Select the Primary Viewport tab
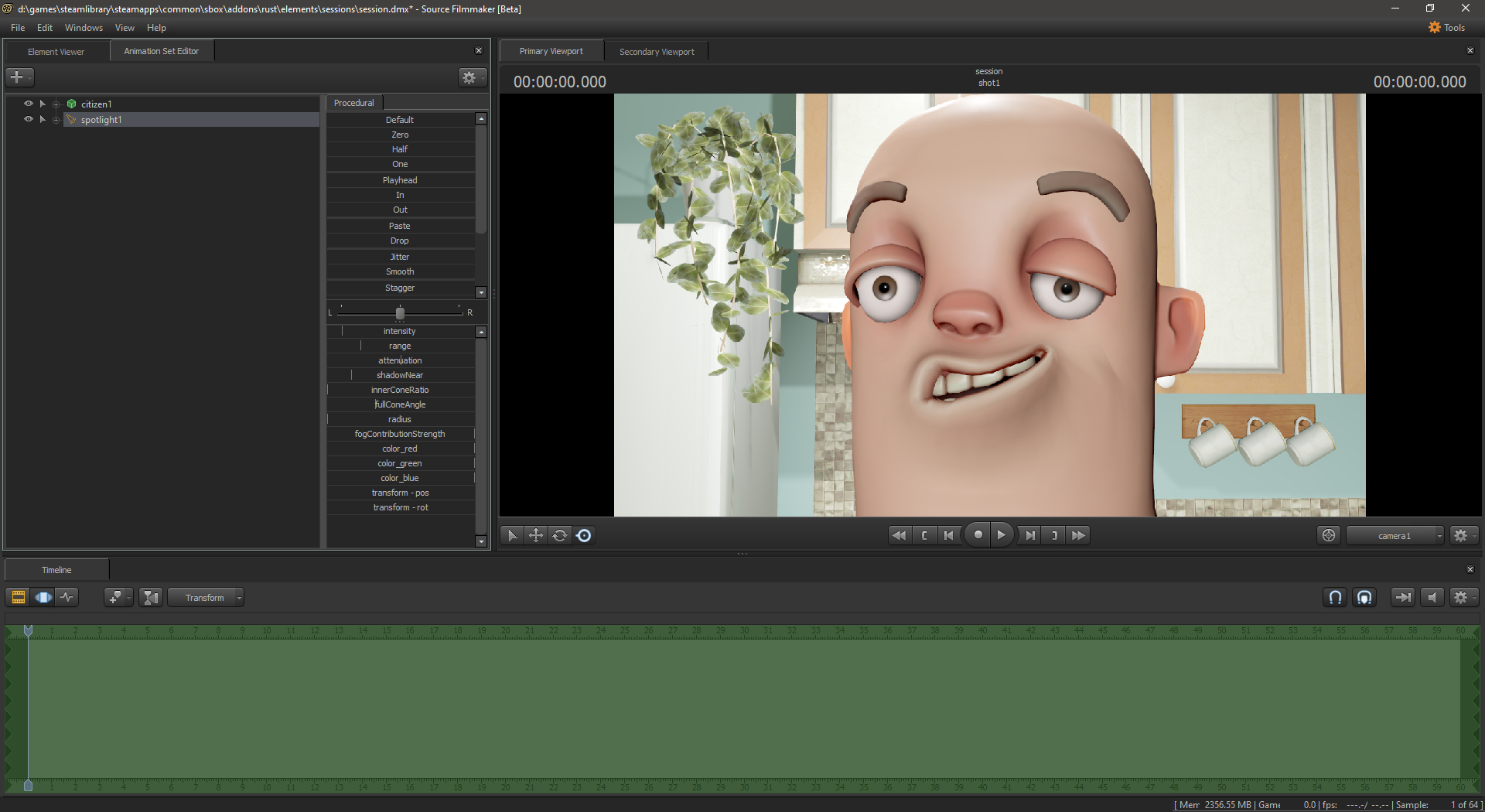1485x812 pixels. click(551, 51)
